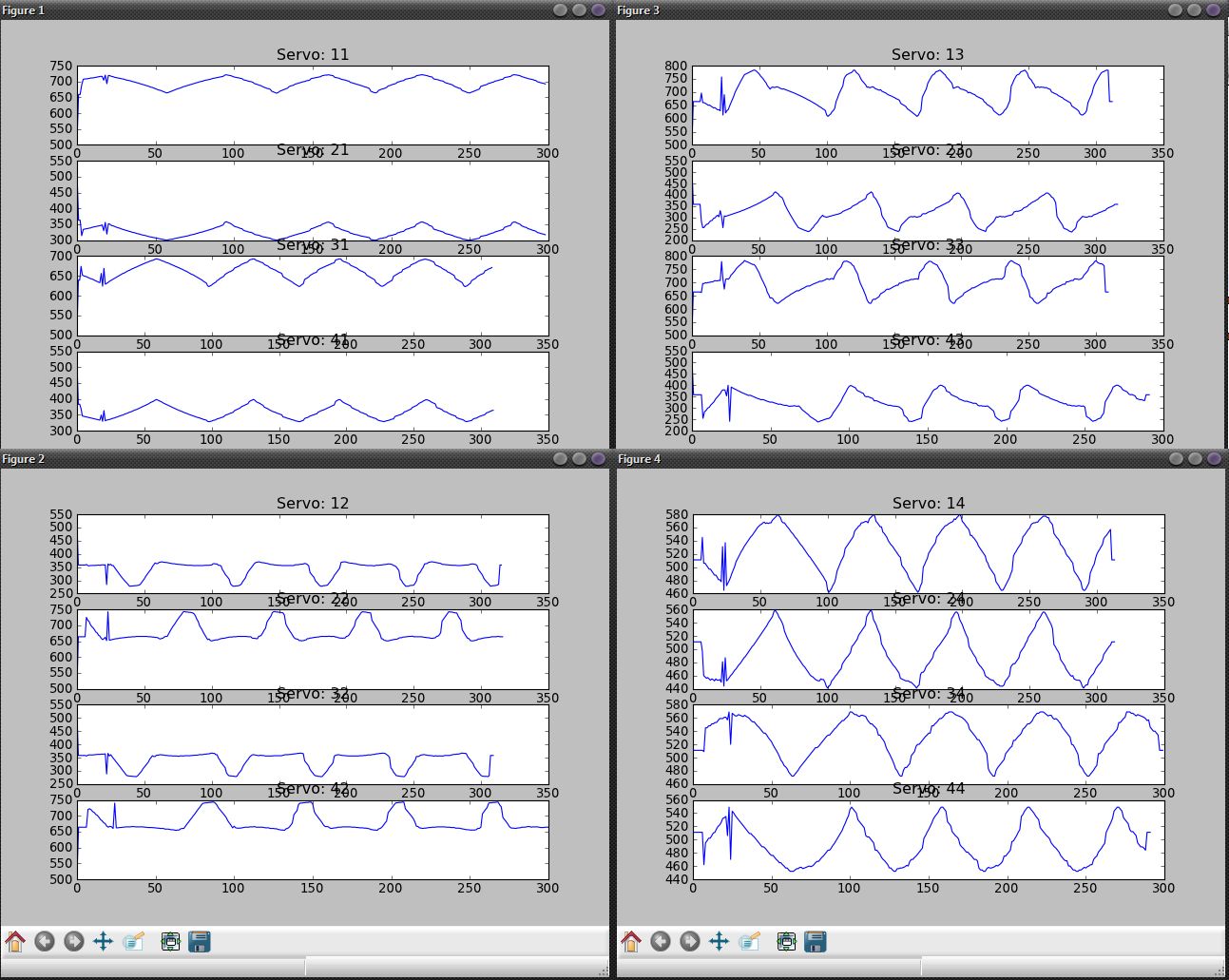Reset Figure 2 to original view with Home icon
The width and height of the screenshot is (1229, 980).
(x=15, y=941)
